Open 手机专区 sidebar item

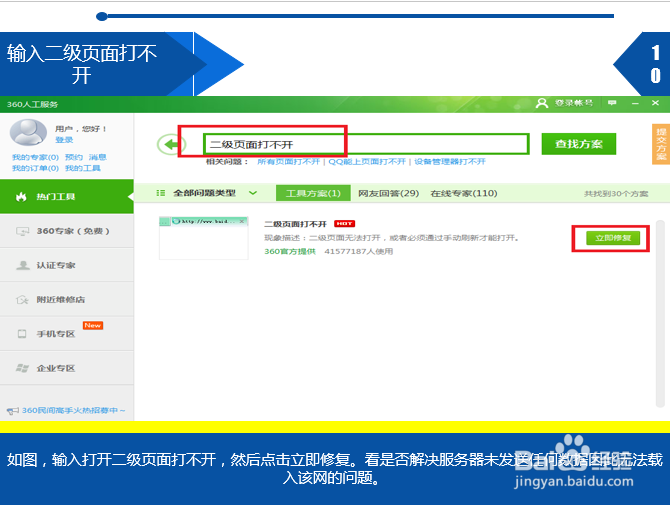coord(67,334)
